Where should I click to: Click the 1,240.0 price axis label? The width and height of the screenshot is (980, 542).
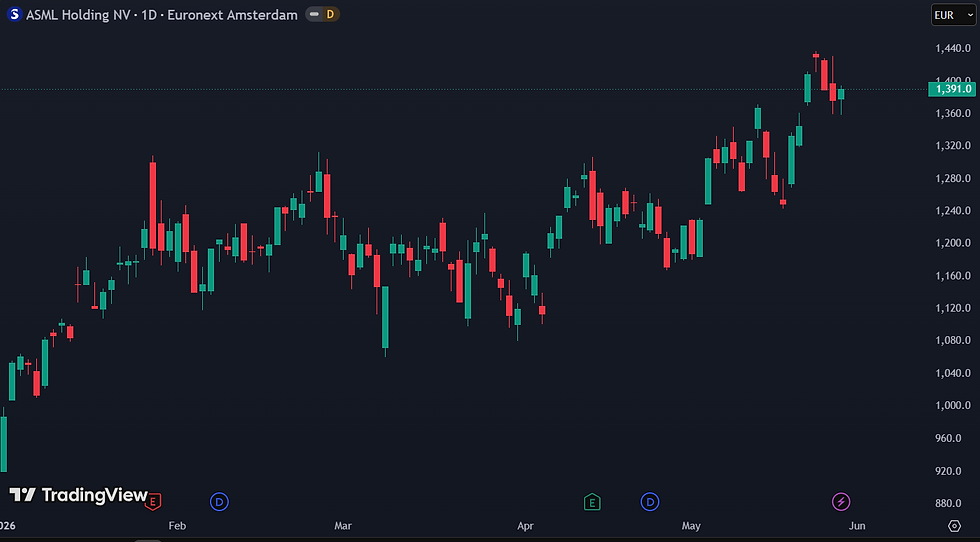click(953, 211)
